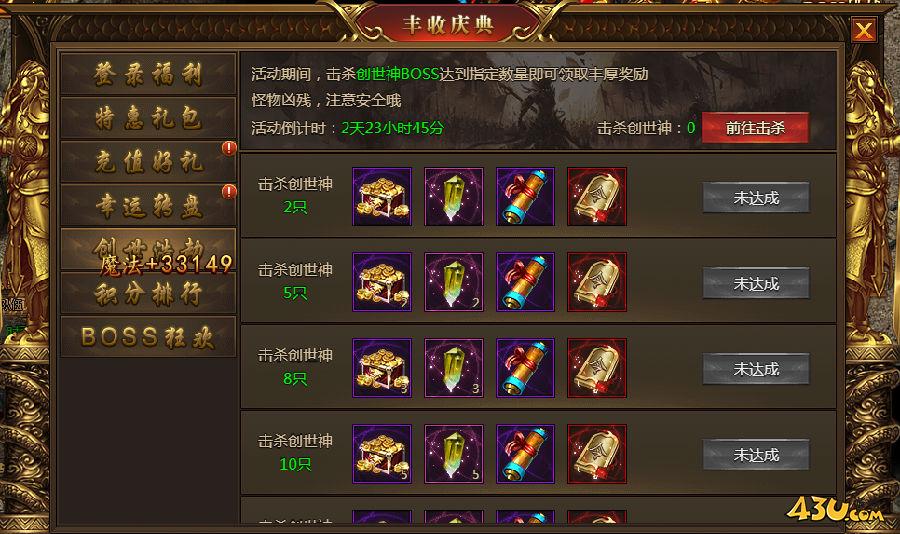Click 未达成 button for 8只 reward

pos(756,369)
